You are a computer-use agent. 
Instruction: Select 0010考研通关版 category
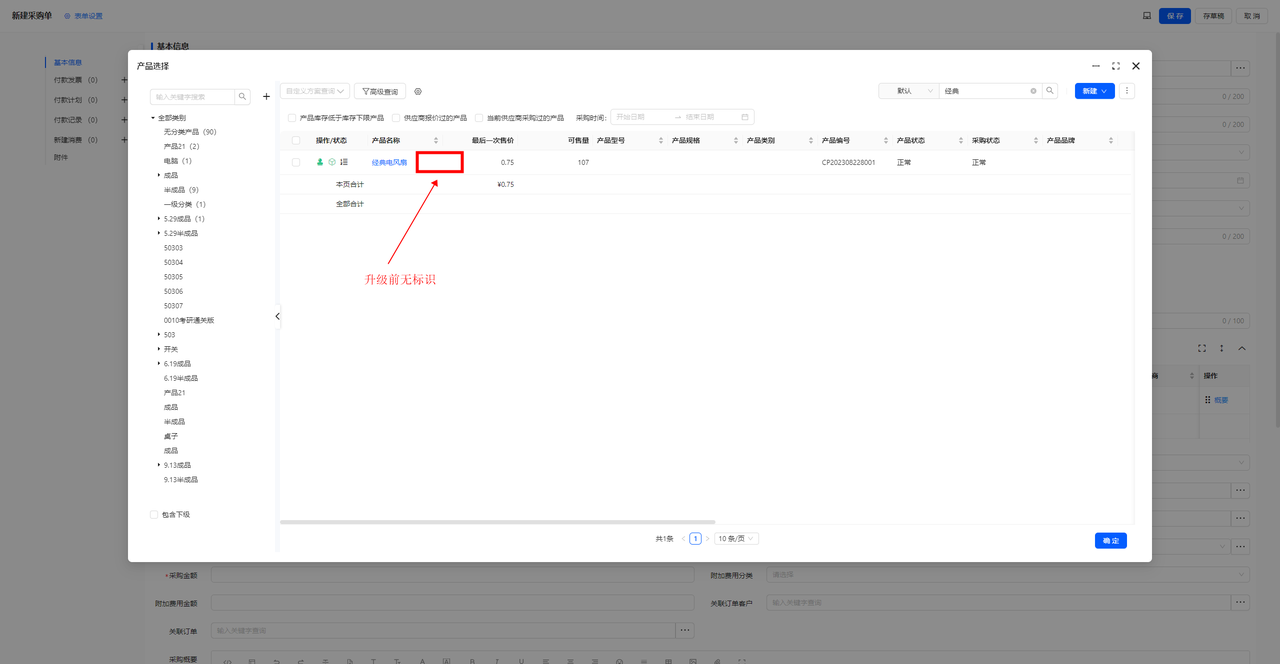pos(189,320)
